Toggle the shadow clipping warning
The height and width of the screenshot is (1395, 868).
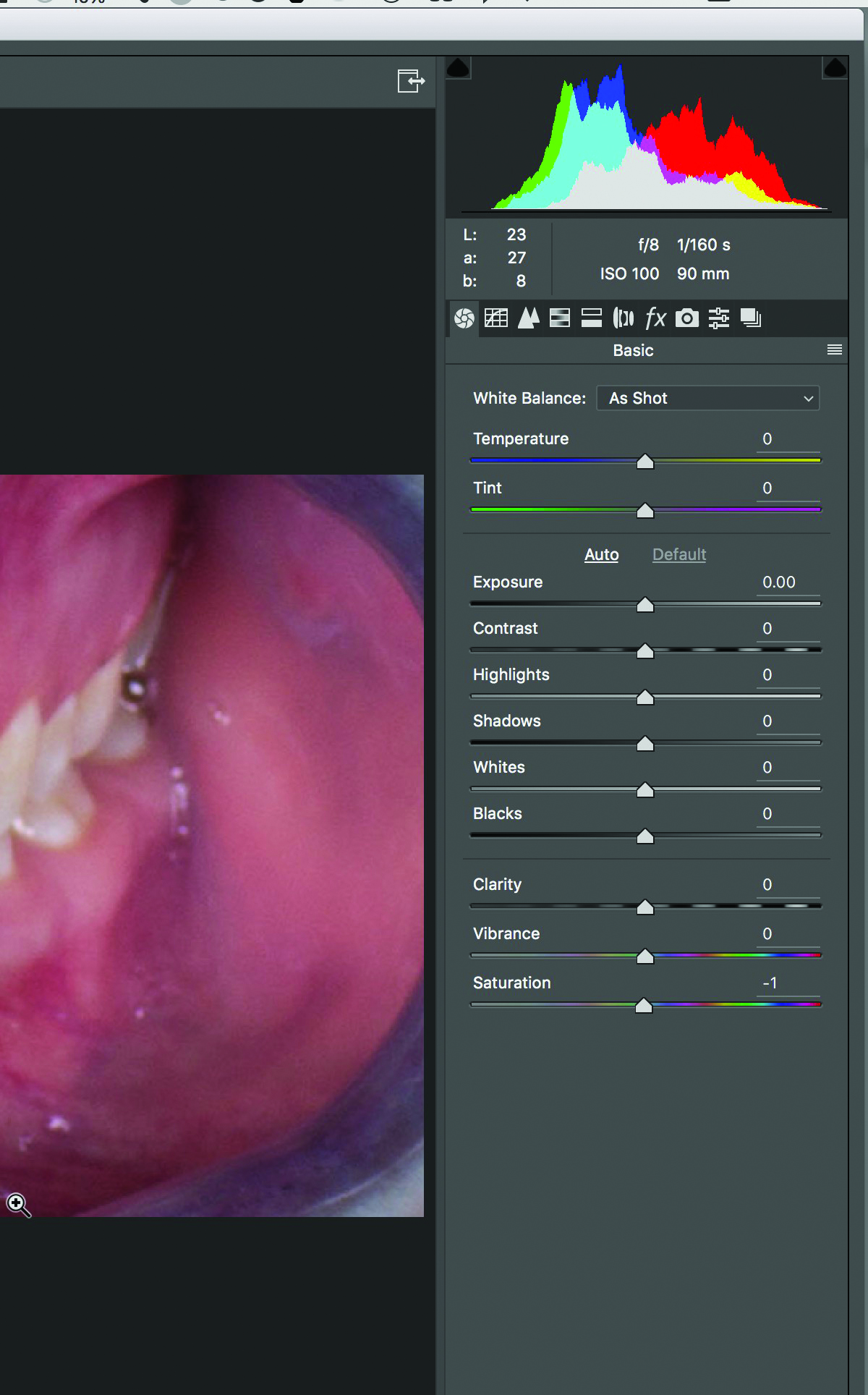pos(458,68)
